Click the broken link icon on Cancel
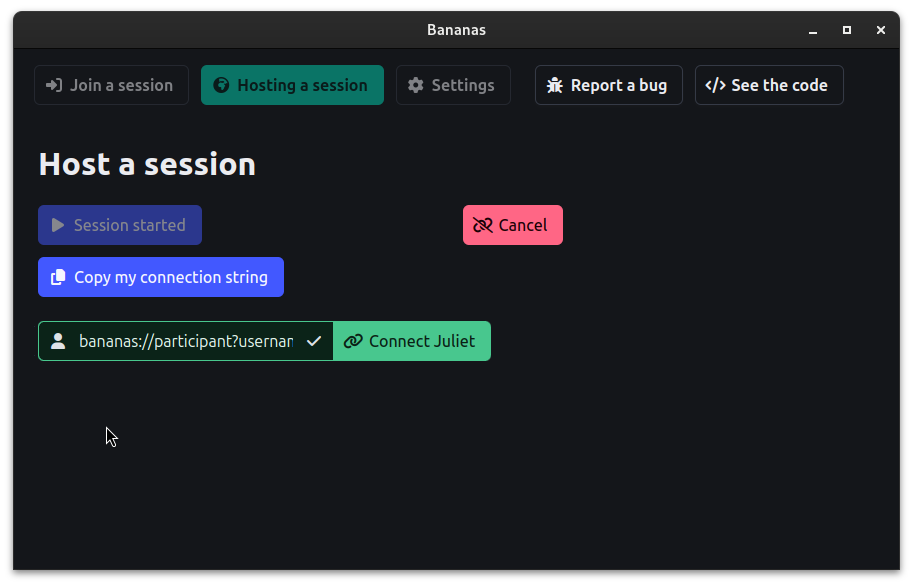 click(483, 225)
